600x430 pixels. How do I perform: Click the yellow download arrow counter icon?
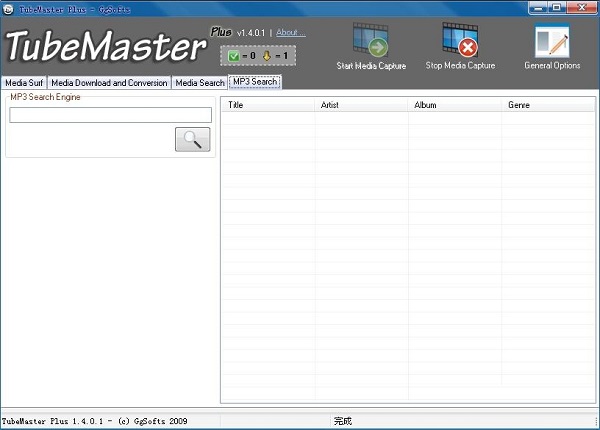(x=267, y=56)
